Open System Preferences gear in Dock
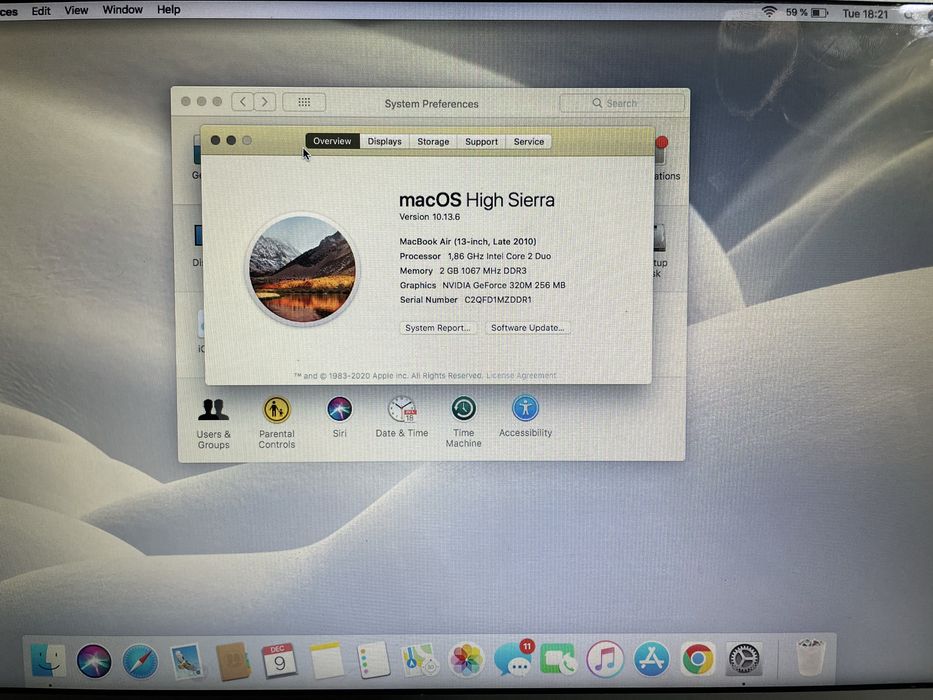 coord(744,660)
